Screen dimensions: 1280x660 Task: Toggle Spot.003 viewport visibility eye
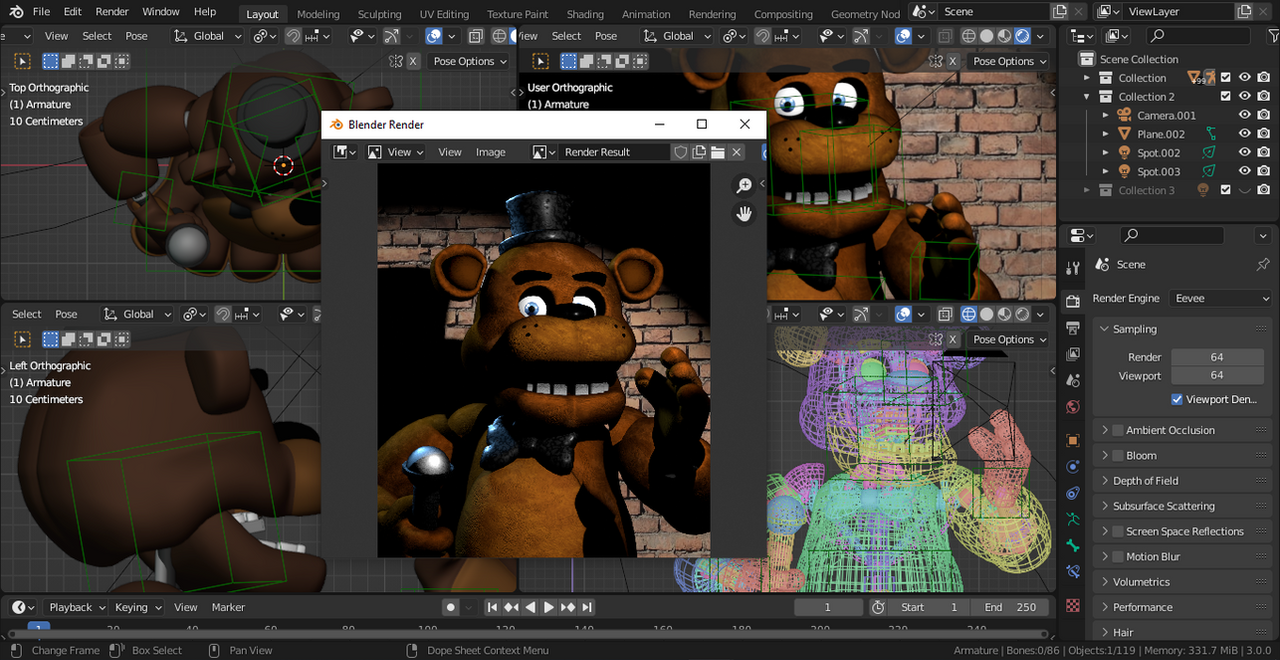[x=1245, y=171]
